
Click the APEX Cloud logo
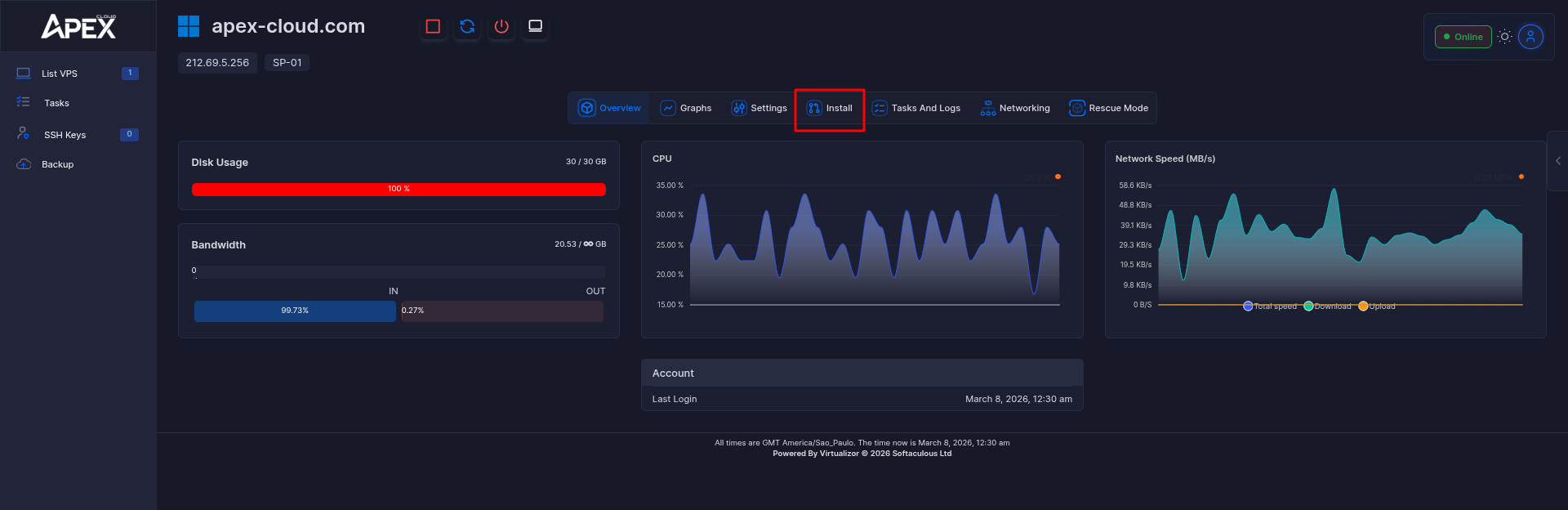coord(78,27)
